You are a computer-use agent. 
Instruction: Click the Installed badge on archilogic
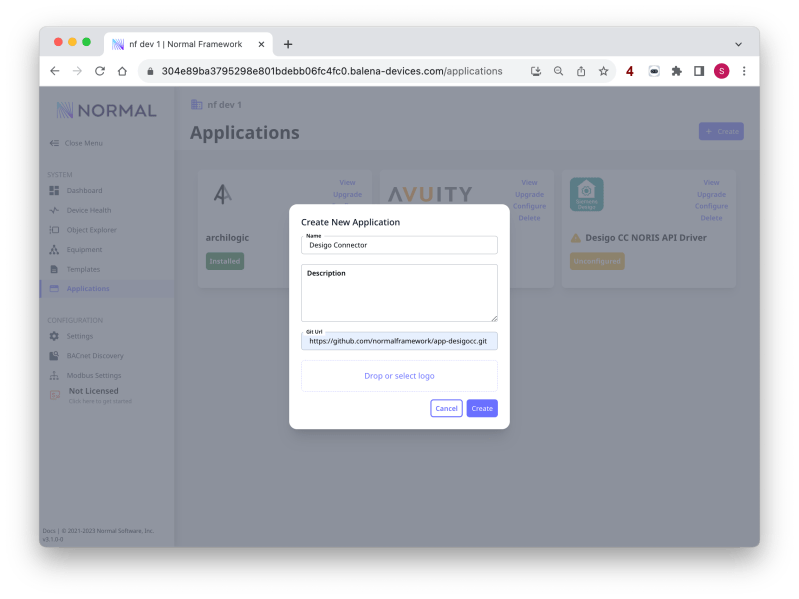(225, 261)
